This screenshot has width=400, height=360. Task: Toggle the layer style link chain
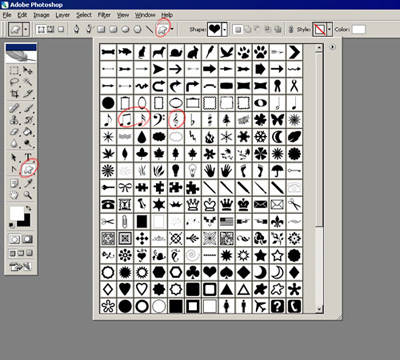point(291,29)
